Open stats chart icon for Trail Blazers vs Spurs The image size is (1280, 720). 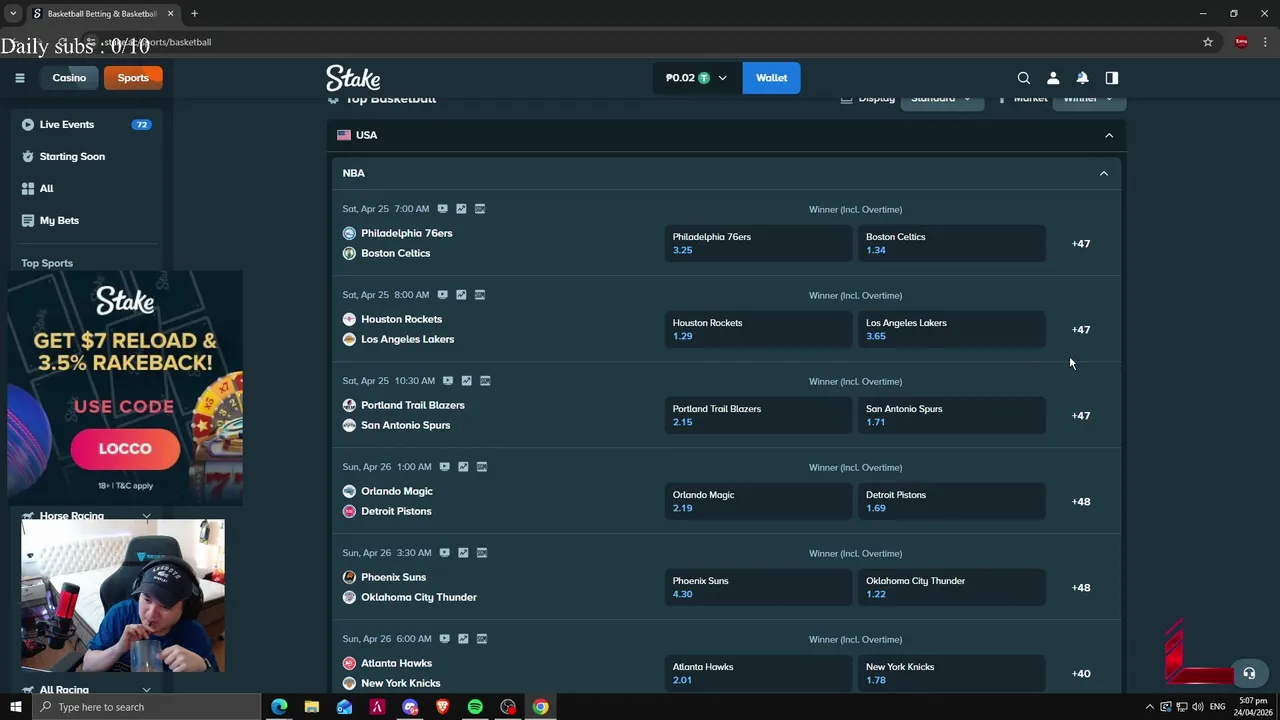[466, 381]
